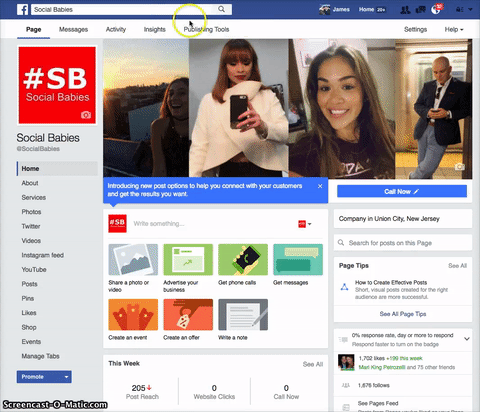This screenshot has height=412, width=480.
Task: Open the Activity tab
Action: (x=116, y=29)
